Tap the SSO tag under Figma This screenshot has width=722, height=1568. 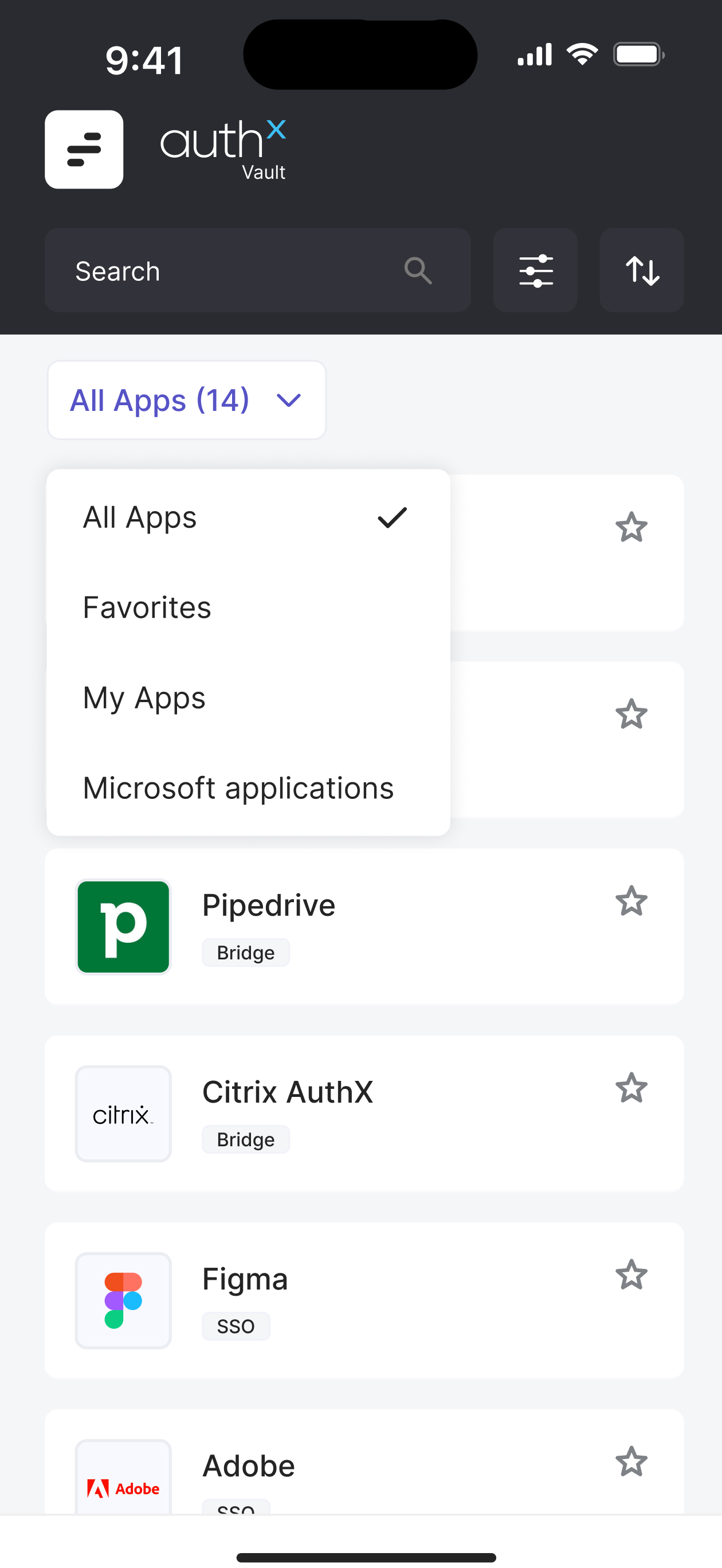(x=236, y=1326)
